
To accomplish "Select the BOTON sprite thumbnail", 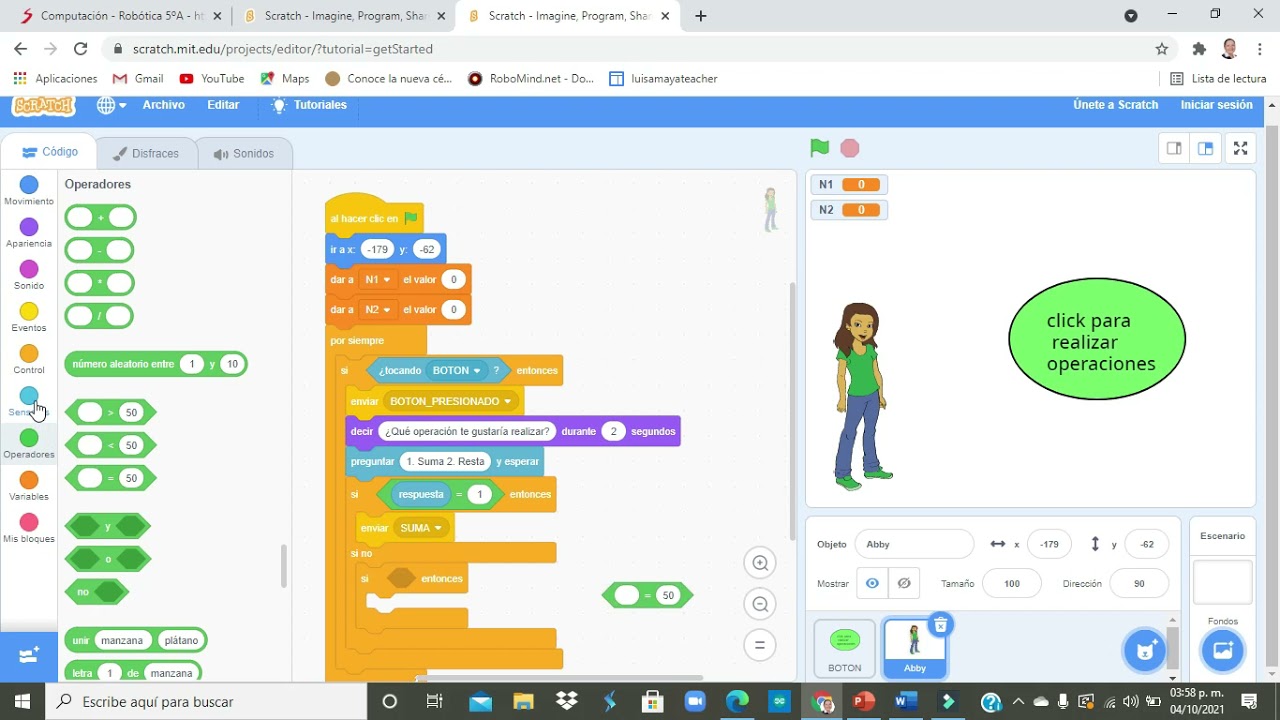I will 845,648.
